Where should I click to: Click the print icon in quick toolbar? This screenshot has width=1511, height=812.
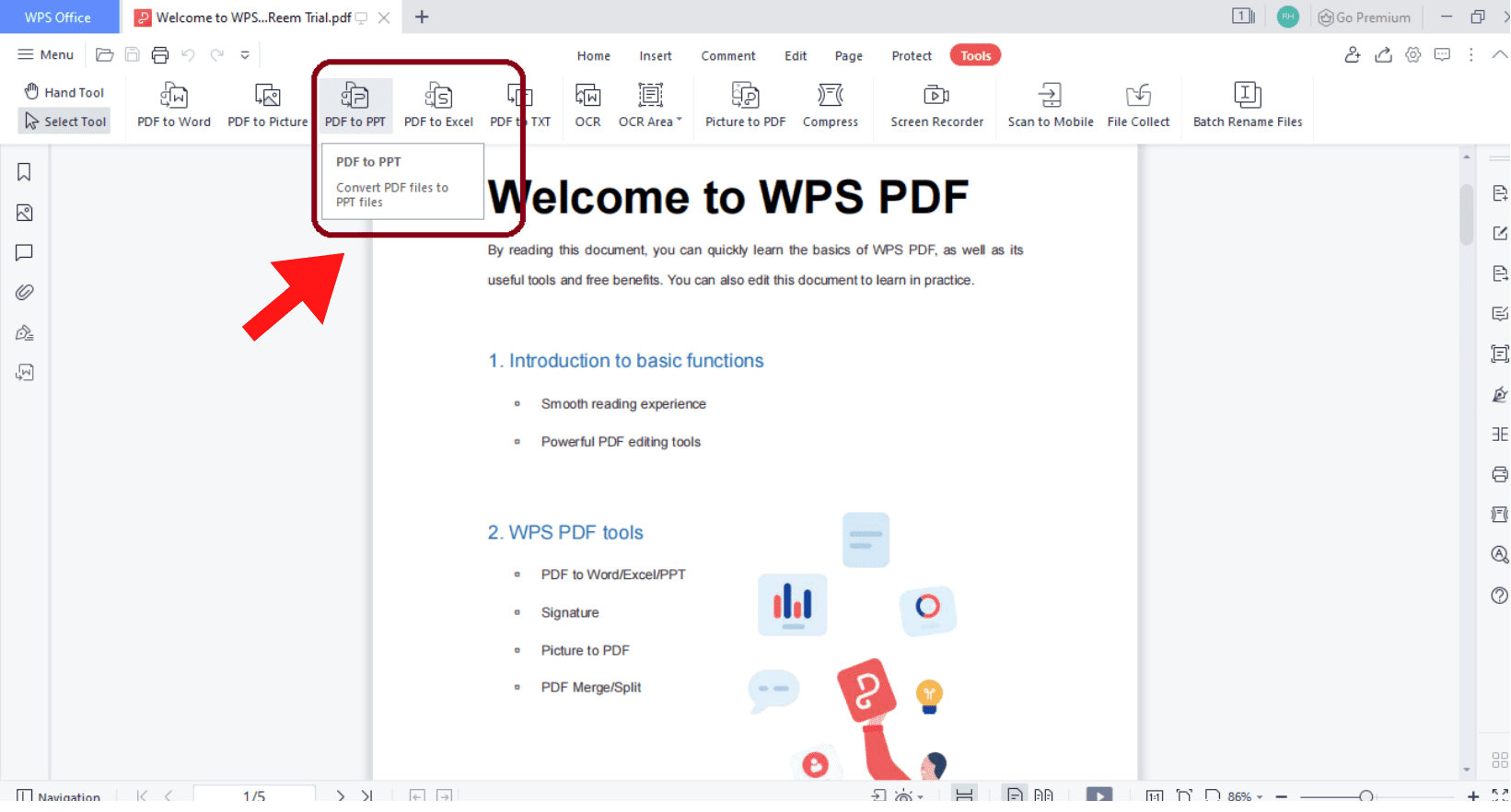(160, 55)
